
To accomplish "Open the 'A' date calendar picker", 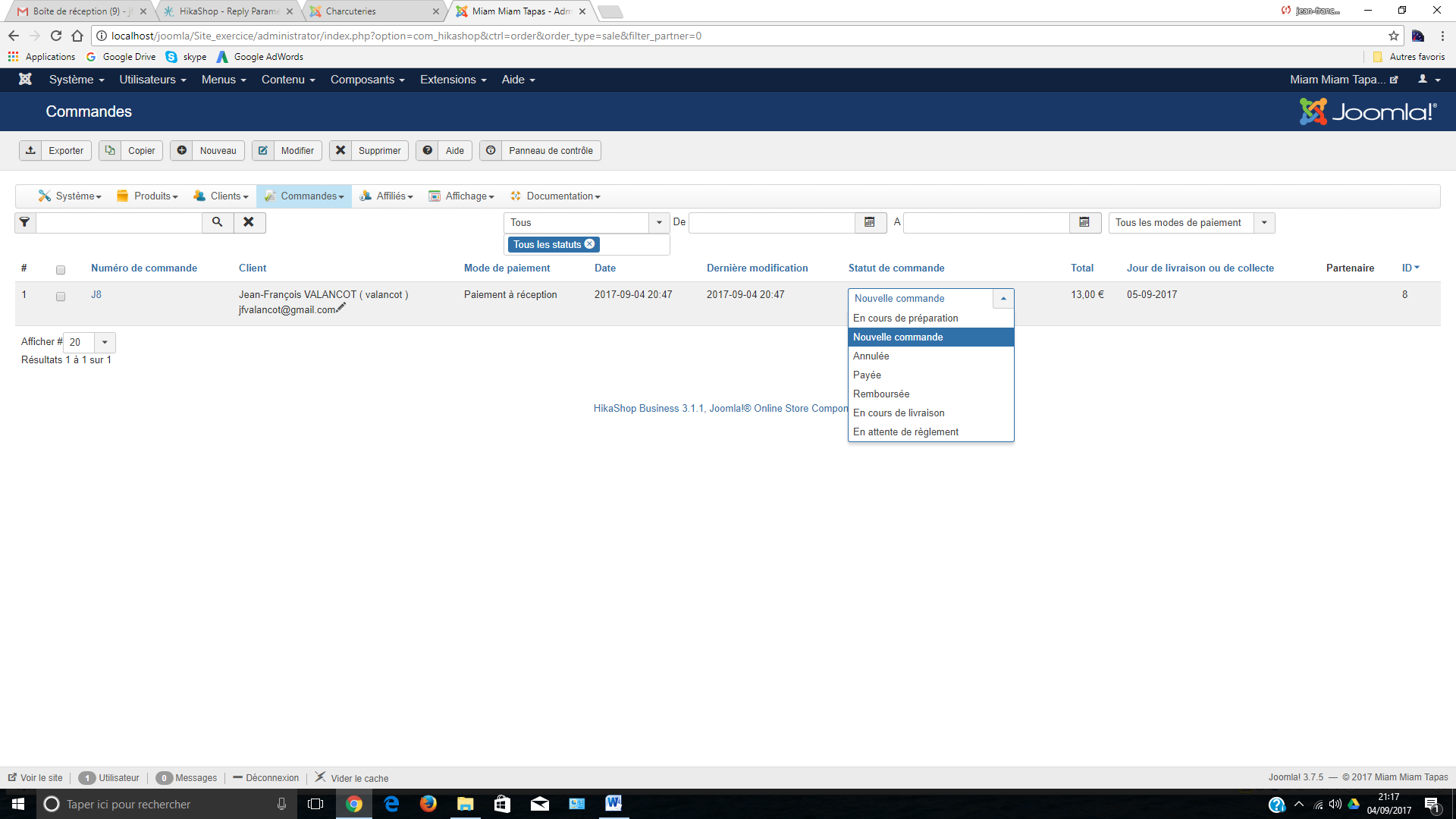I will coord(1084,222).
